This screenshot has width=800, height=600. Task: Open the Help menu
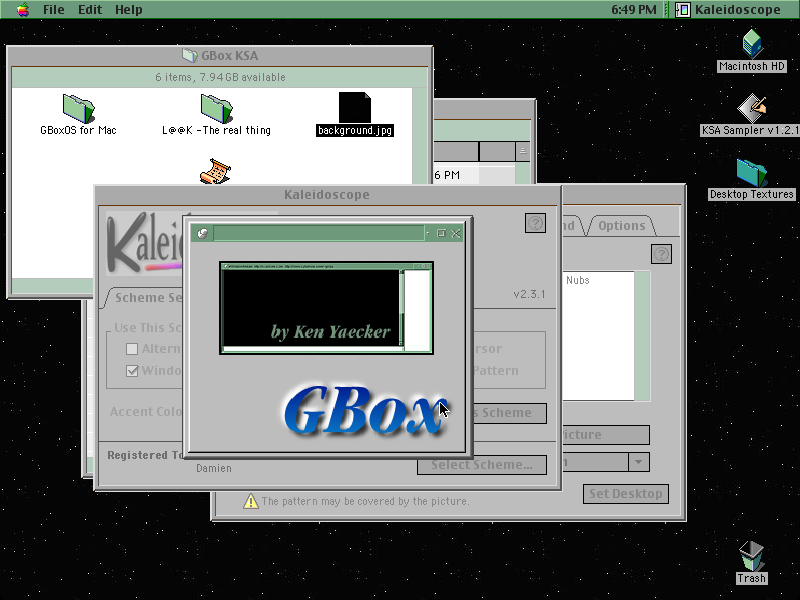[129, 10]
